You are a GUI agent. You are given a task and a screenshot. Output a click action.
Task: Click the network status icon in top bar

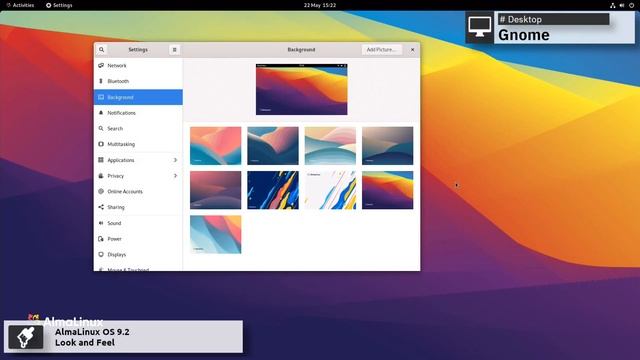(613, 5)
